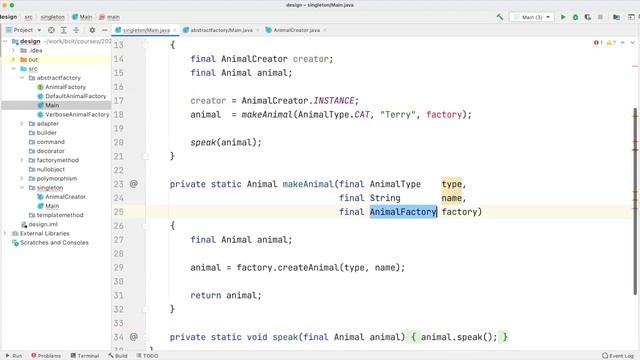The height and width of the screenshot is (360, 640).
Task: Select opened file locate target icon
Action: point(51,30)
